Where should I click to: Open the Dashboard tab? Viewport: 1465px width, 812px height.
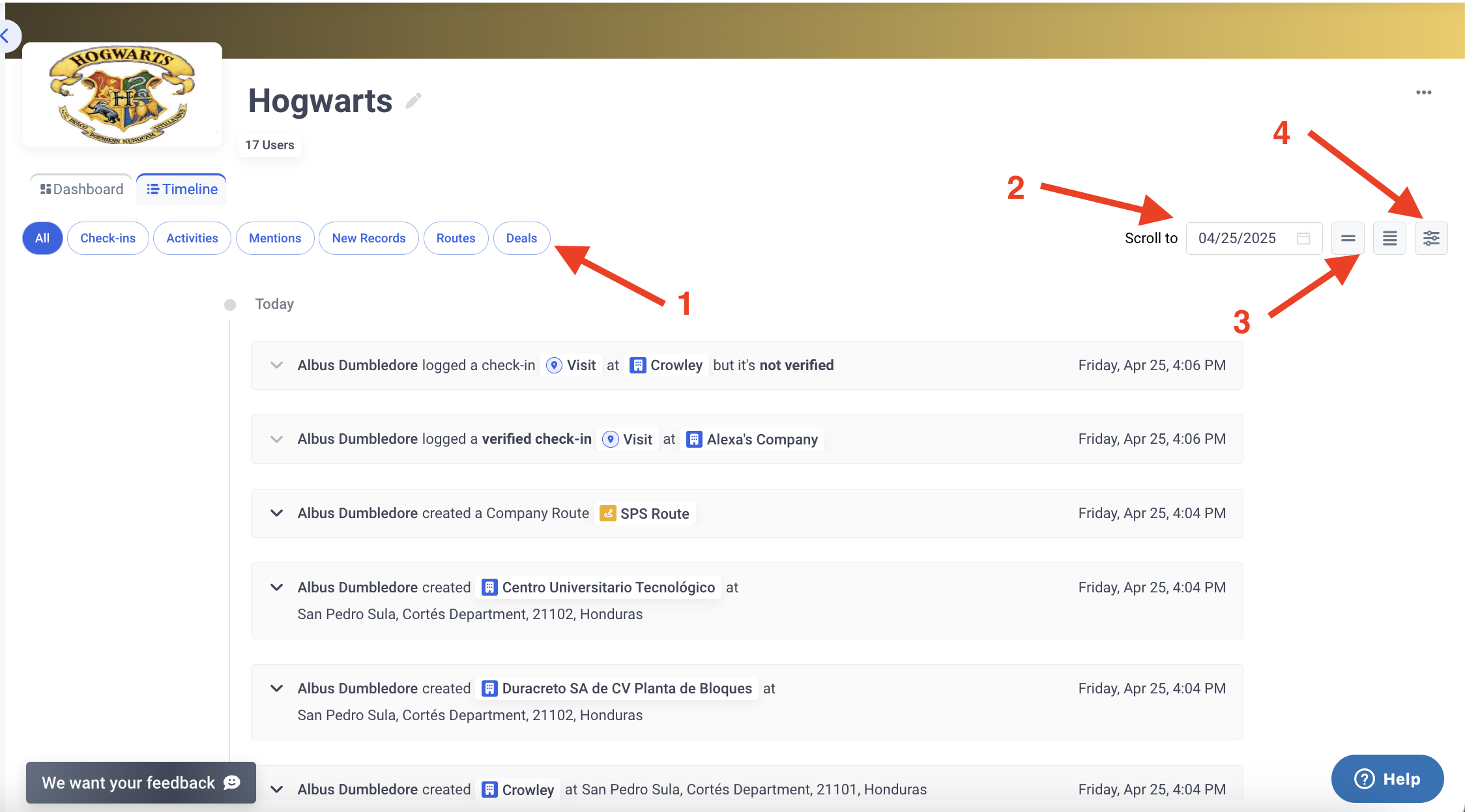click(81, 189)
